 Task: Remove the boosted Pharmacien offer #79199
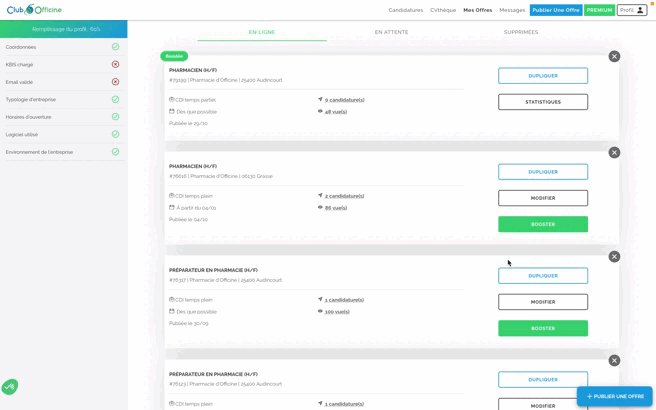point(614,56)
